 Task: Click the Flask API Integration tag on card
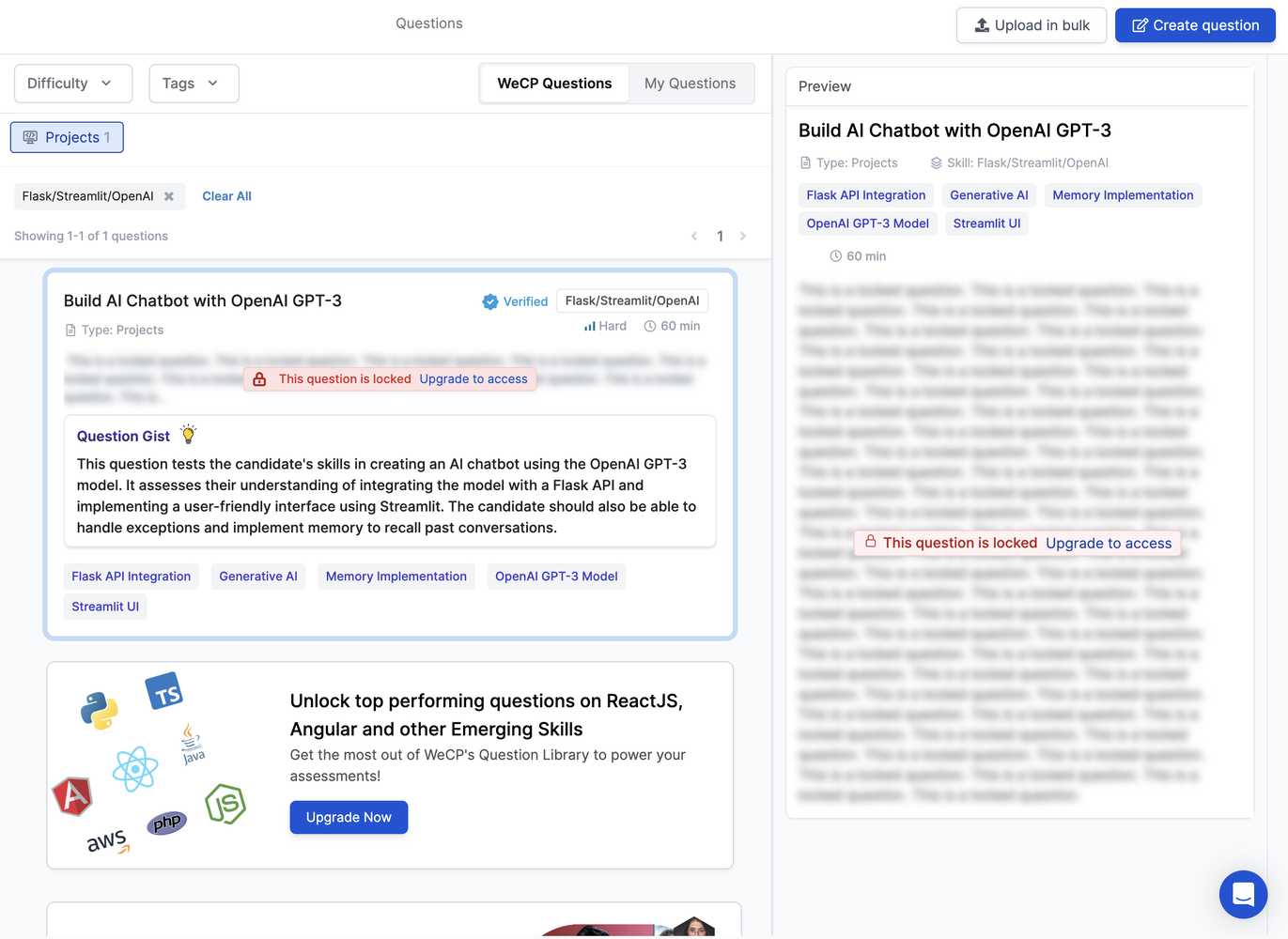click(x=132, y=577)
